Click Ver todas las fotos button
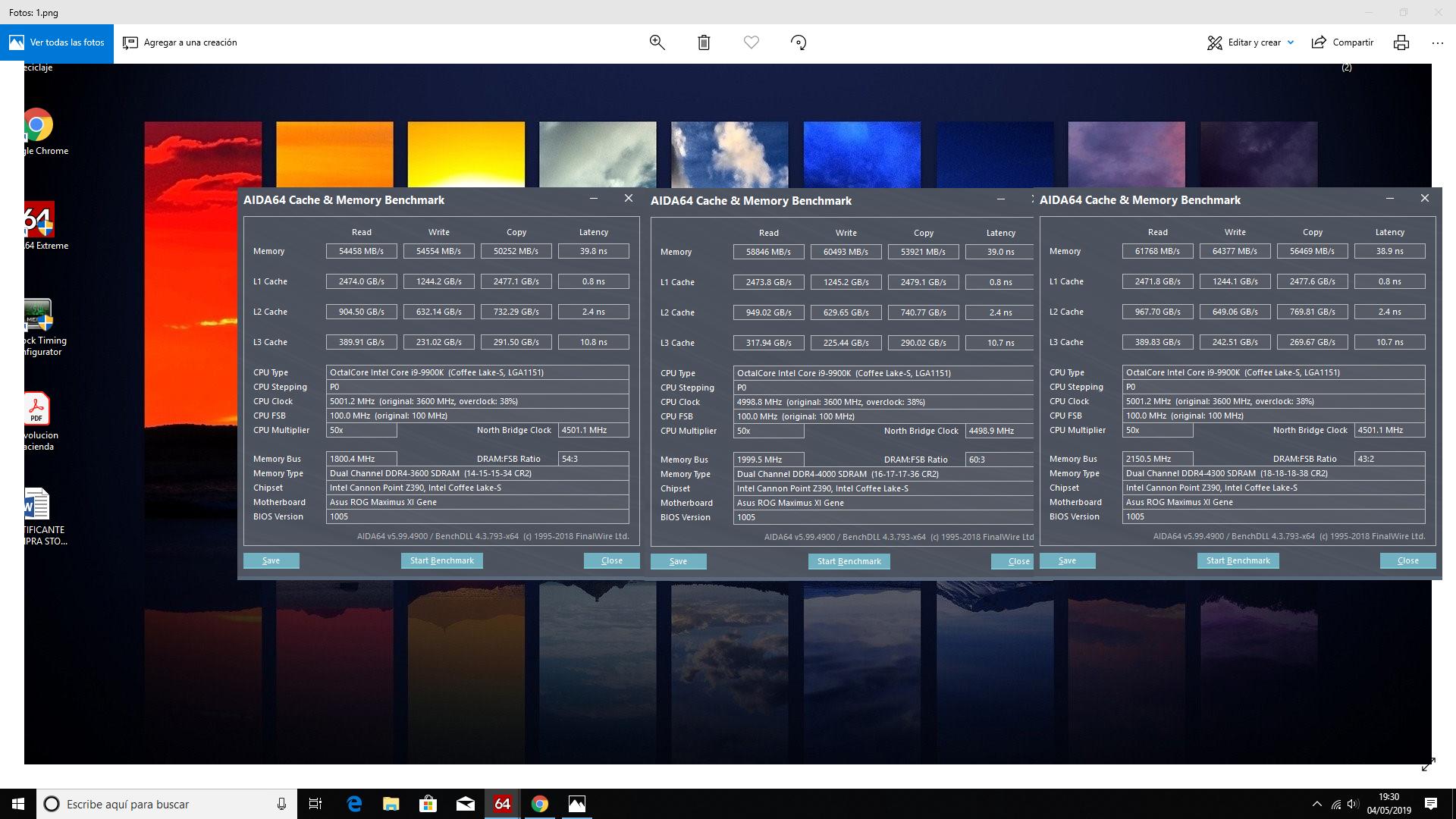This screenshot has width=1456, height=819. [x=57, y=42]
